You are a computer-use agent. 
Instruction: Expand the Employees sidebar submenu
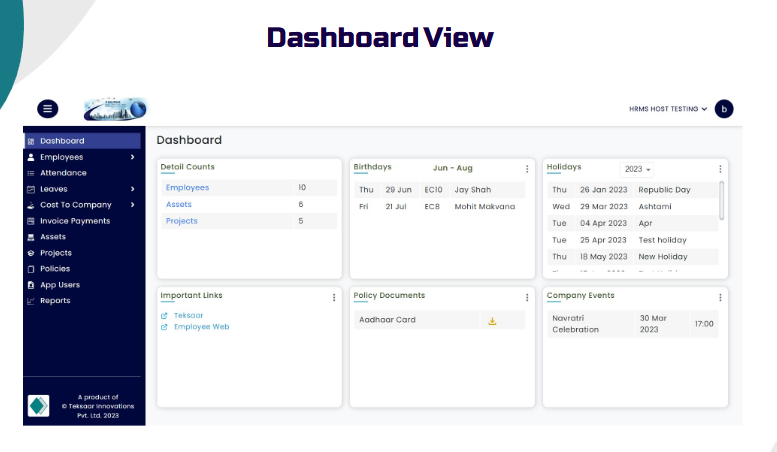coord(132,157)
